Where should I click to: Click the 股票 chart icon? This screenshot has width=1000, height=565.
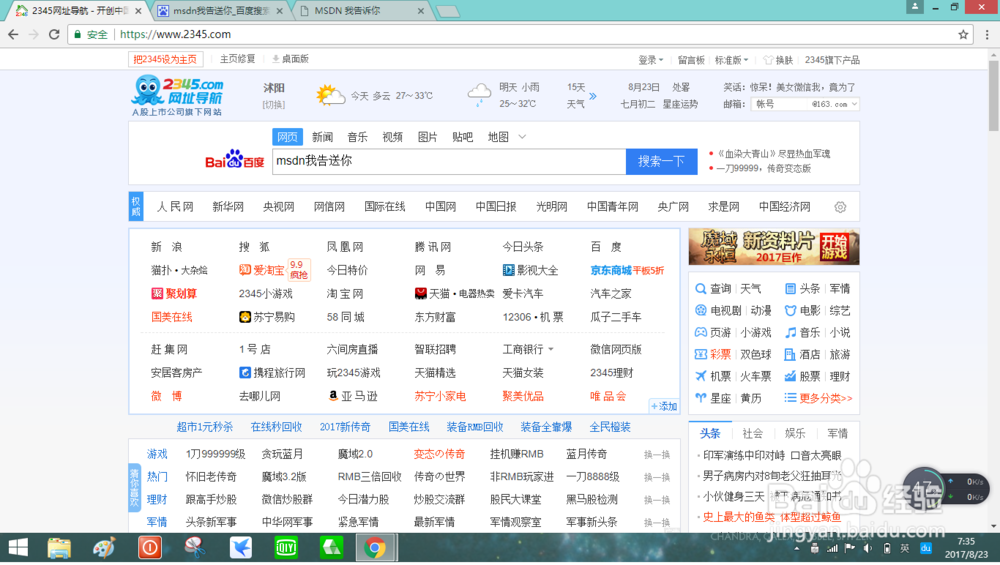(x=790, y=376)
